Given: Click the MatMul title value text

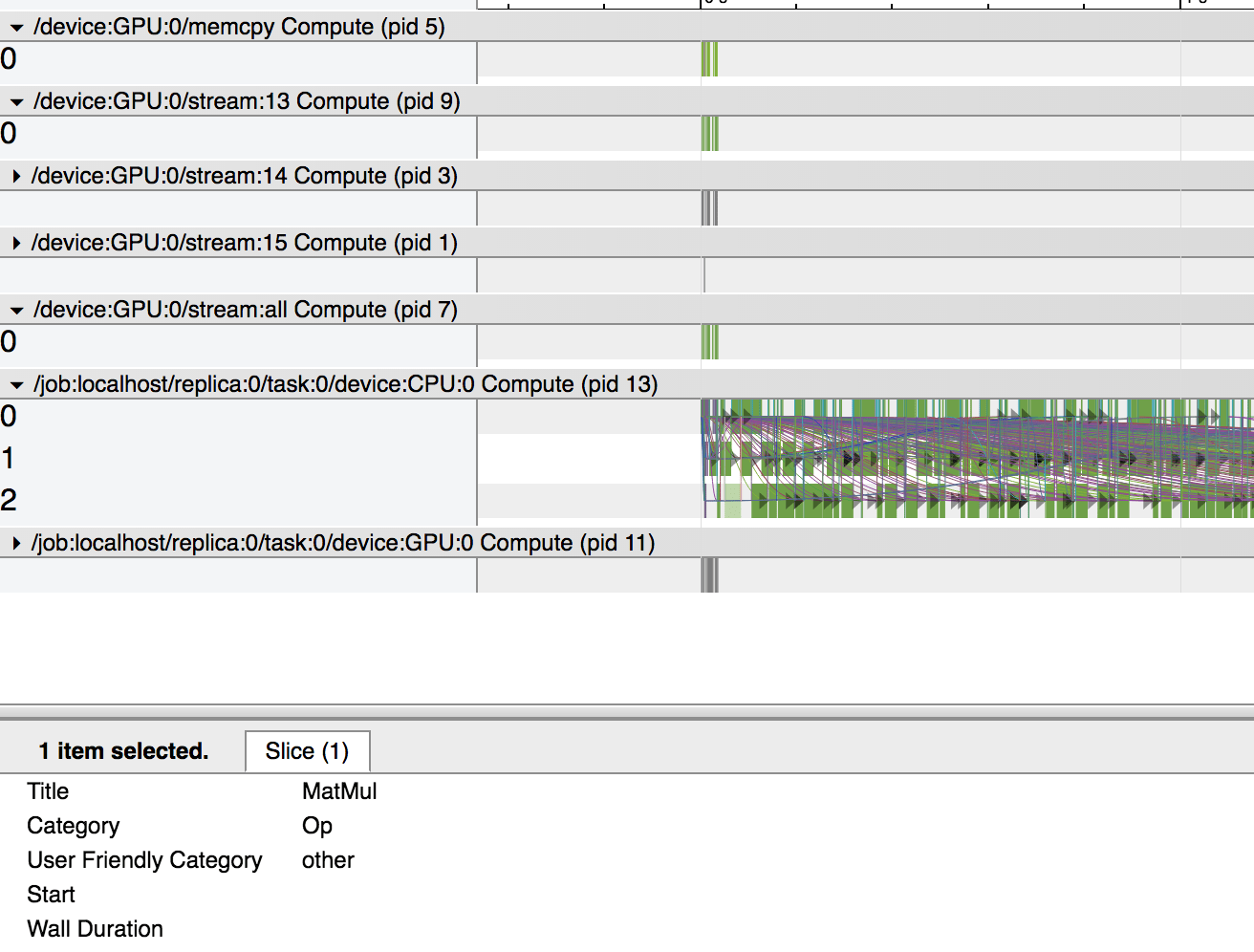Looking at the screenshot, I should pos(339,790).
